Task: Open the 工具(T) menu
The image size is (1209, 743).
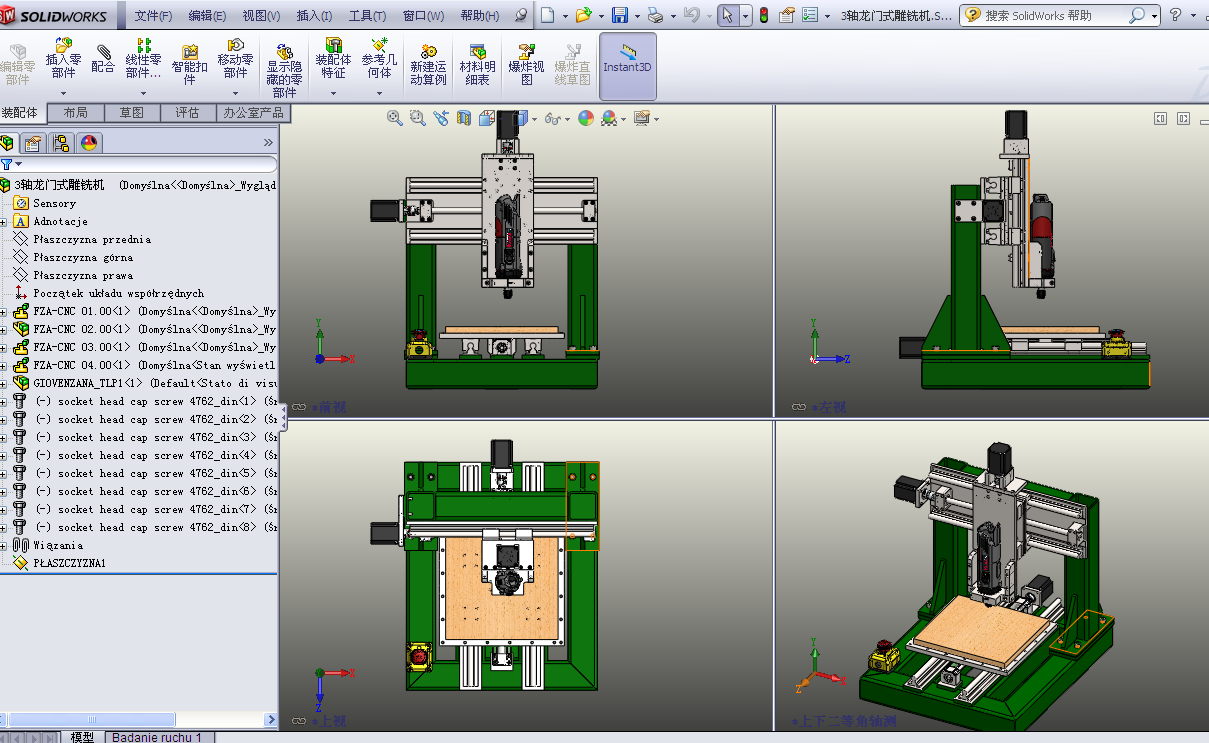Action: [x=367, y=16]
